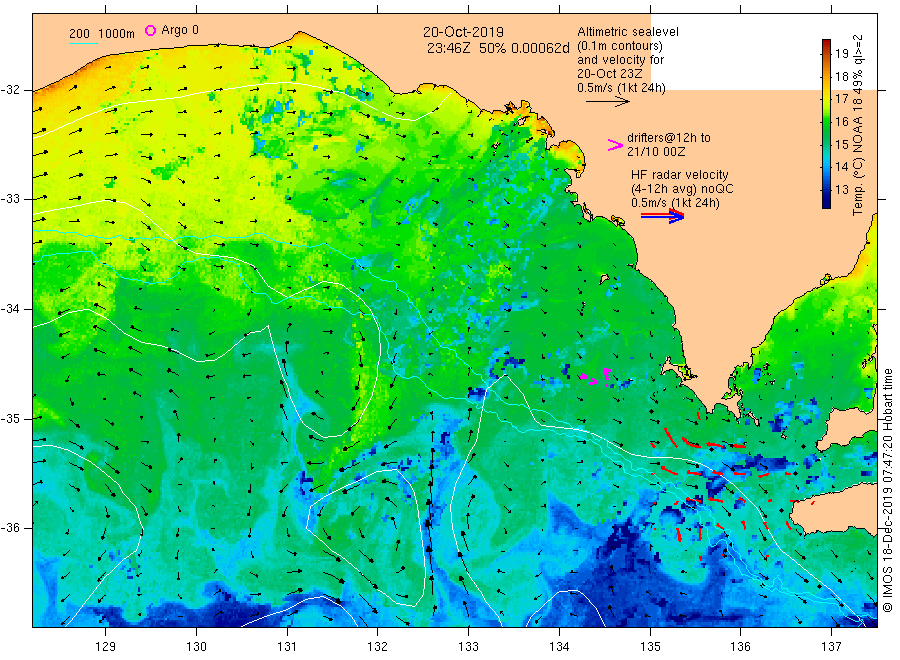
Task: Click the 'HF radar velocity' legend text
Action: [680, 175]
